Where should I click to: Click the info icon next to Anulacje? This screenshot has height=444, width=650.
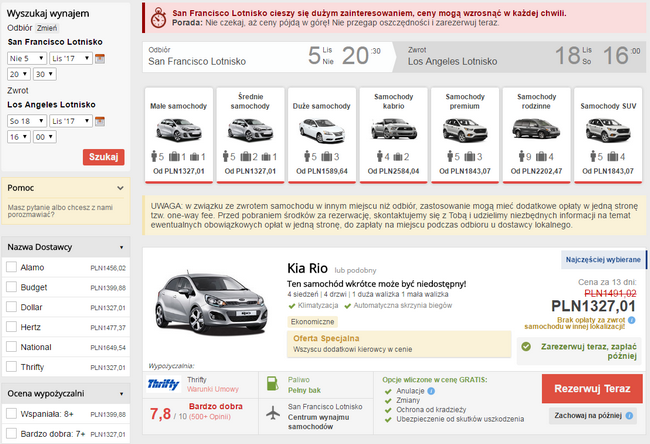pyautogui.click(x=431, y=393)
